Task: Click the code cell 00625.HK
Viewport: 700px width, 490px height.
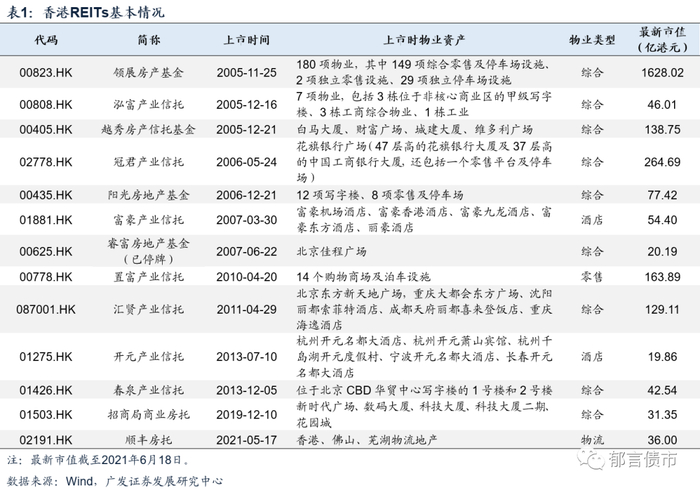Action: tap(46, 251)
